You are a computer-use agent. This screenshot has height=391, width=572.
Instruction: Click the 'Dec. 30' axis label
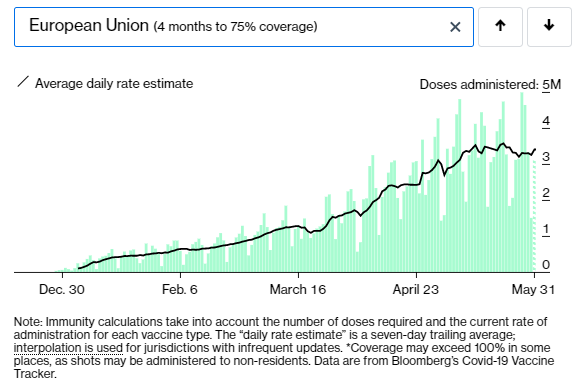point(62,290)
